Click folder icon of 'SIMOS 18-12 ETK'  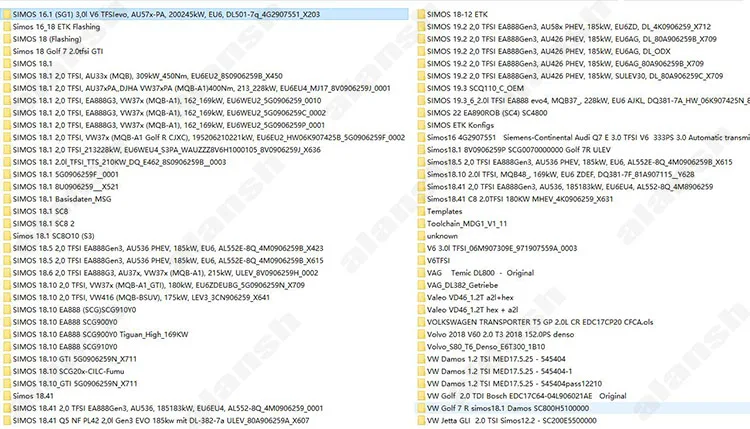tap(421, 14)
